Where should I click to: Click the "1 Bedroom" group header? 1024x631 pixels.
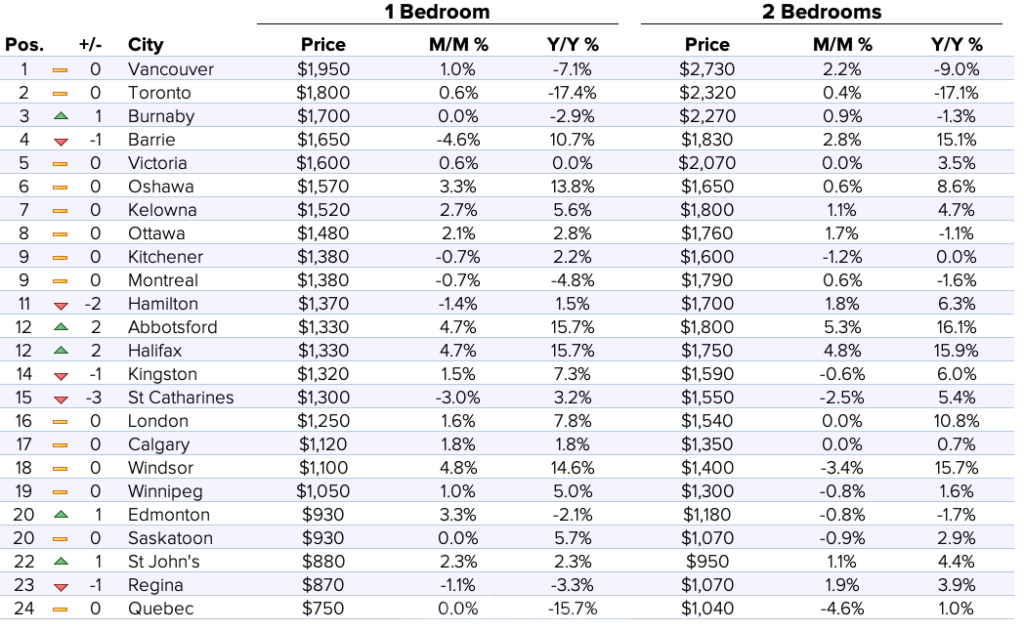(x=437, y=12)
